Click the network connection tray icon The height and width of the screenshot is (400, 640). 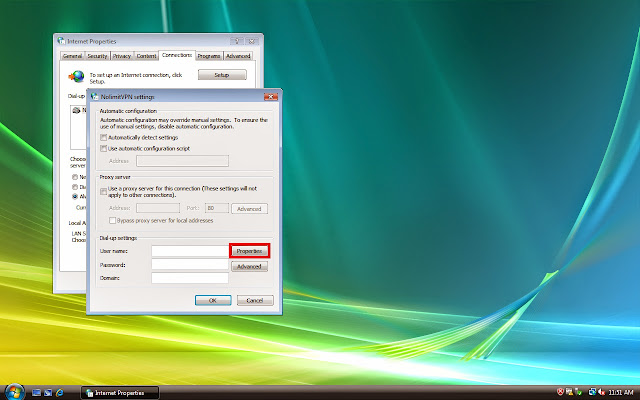point(592,392)
